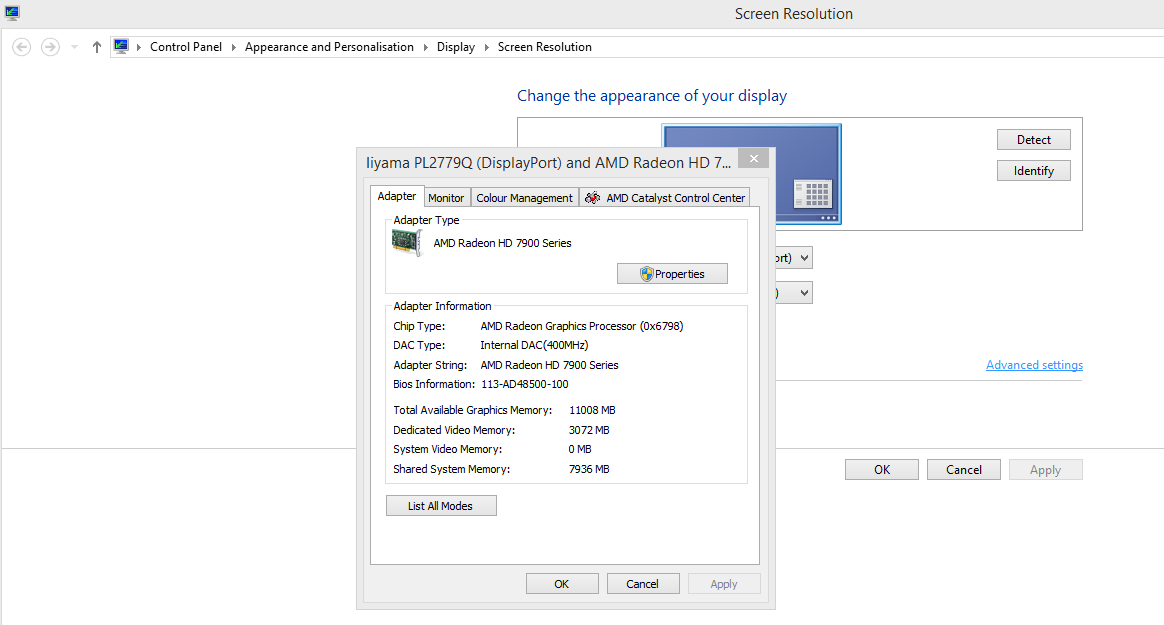The height and width of the screenshot is (625, 1164).
Task: Go back using the back arrow
Action: (x=22, y=47)
